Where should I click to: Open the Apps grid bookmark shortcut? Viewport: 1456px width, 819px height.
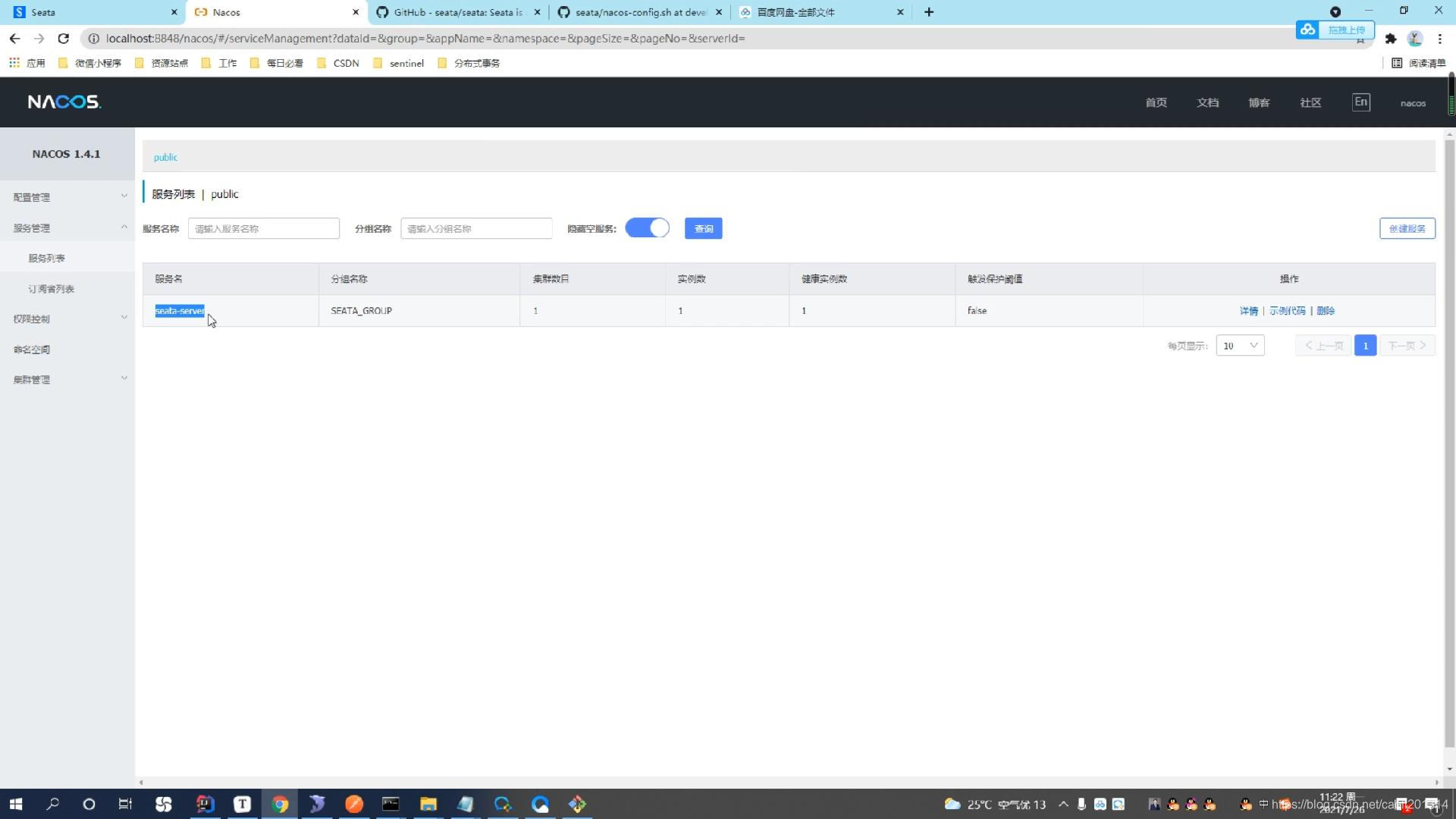(27, 63)
